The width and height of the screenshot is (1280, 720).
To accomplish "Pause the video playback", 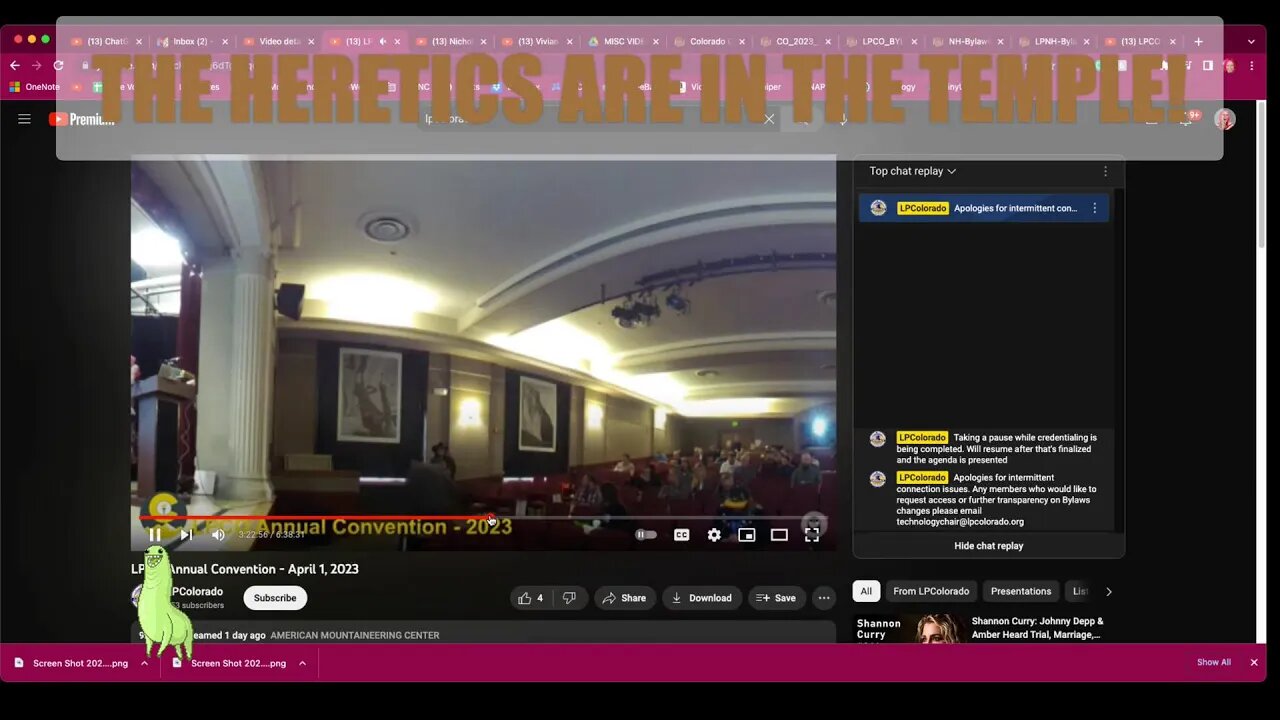I will [x=155, y=535].
